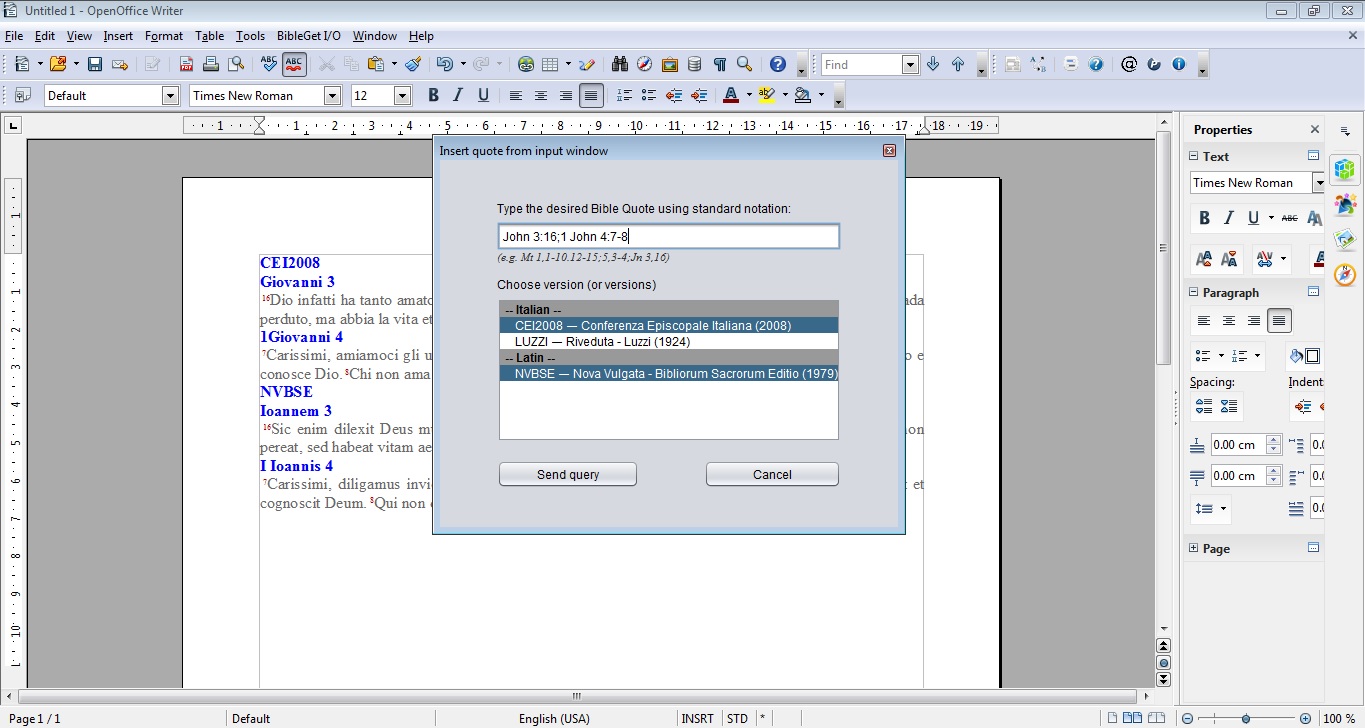Image resolution: width=1365 pixels, height=728 pixels.
Task: Open the Tools menu
Action: (250, 36)
